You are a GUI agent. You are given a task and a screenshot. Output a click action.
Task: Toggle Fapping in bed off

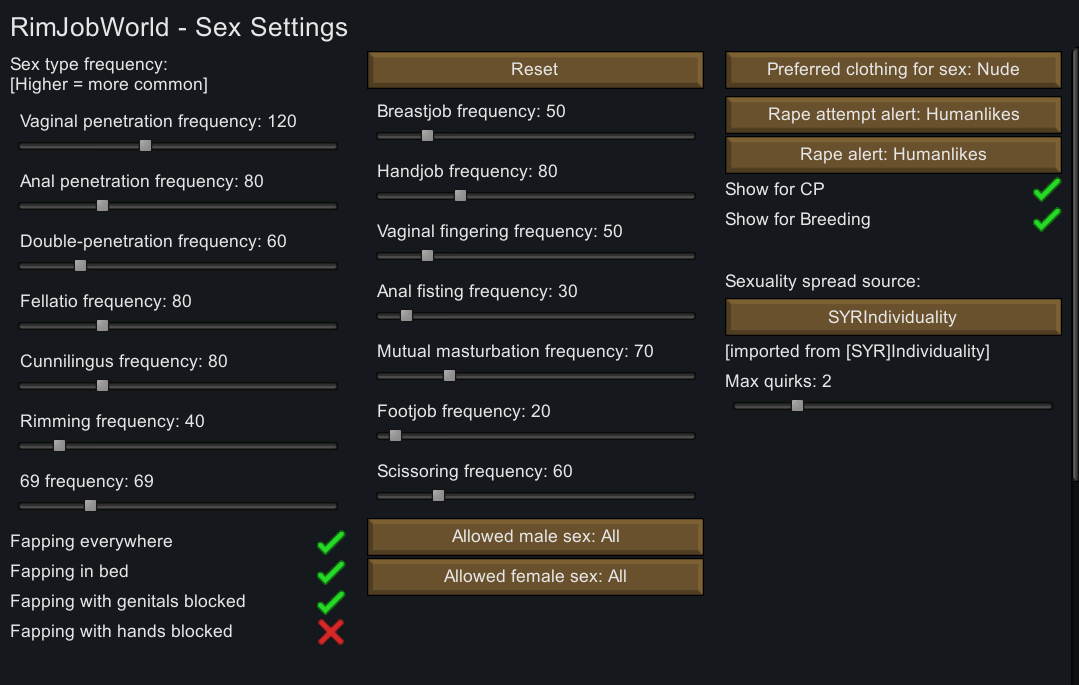click(331, 571)
